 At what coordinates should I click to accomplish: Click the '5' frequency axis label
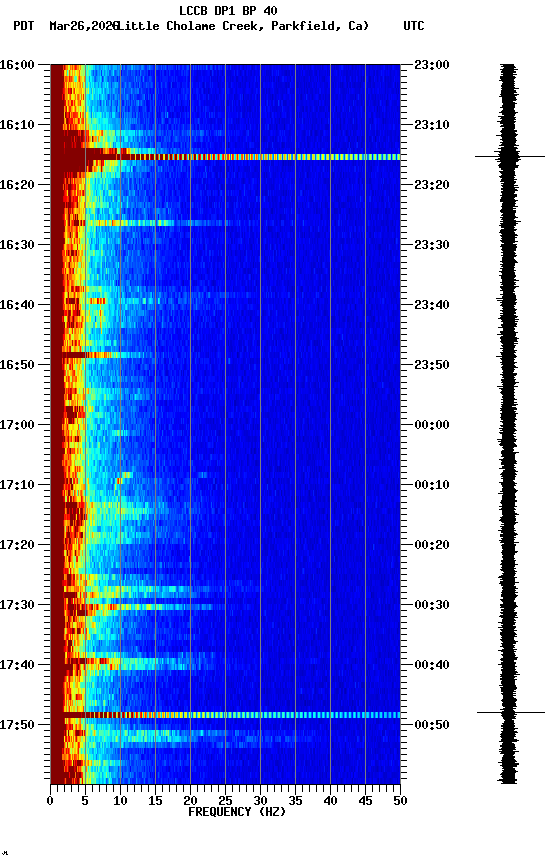[85, 801]
